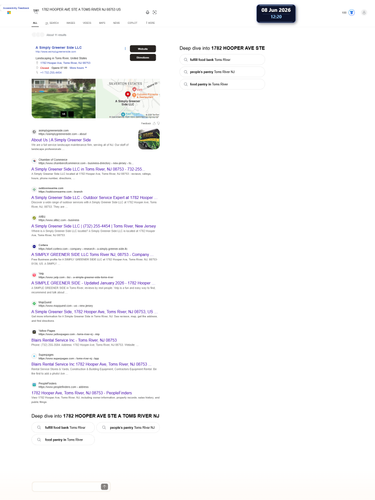Open the Accessibility Feedback link
This screenshot has width=375, height=500.
coord(16,8)
